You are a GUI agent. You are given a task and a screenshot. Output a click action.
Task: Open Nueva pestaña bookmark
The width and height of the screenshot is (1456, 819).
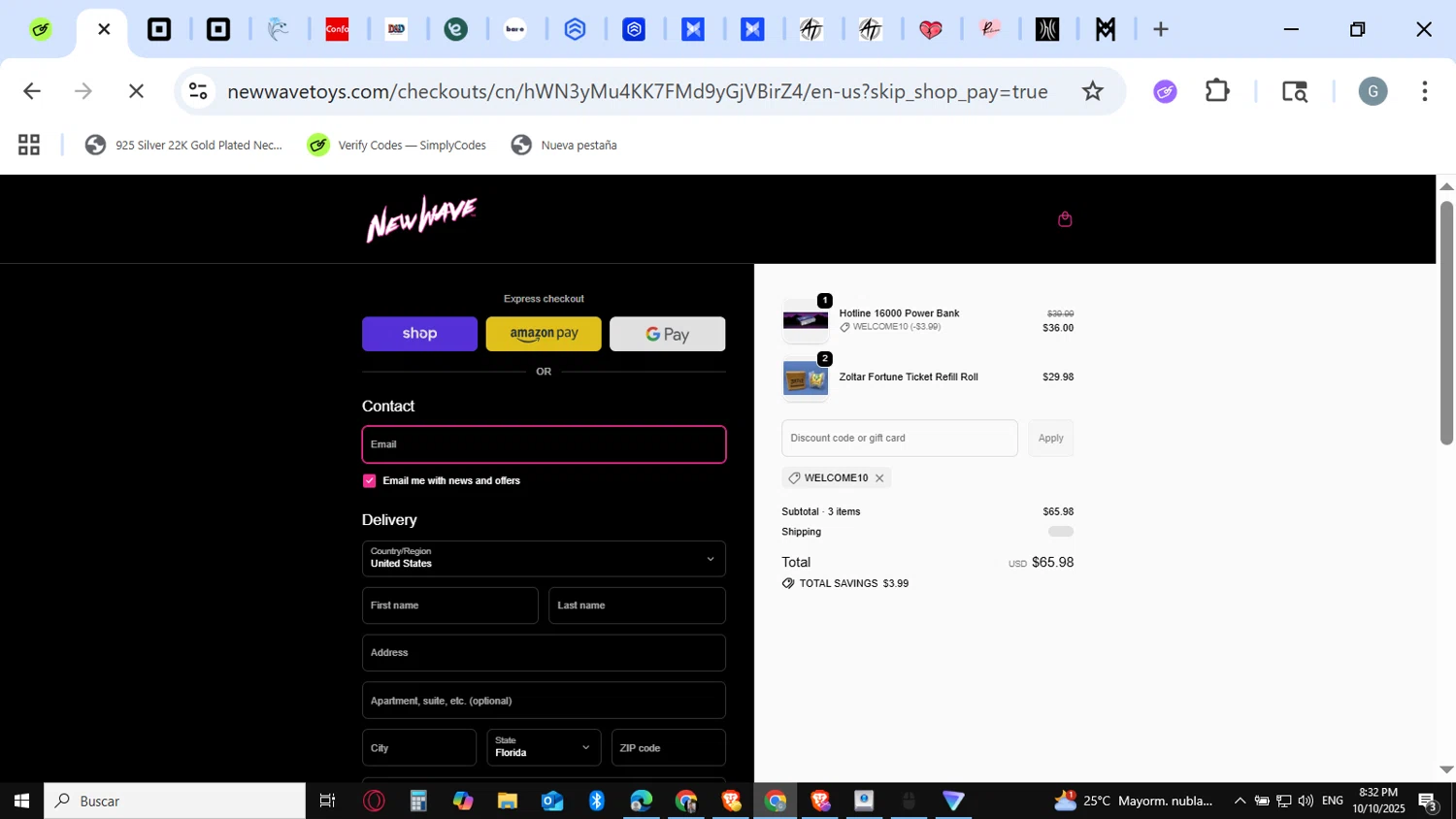click(564, 146)
